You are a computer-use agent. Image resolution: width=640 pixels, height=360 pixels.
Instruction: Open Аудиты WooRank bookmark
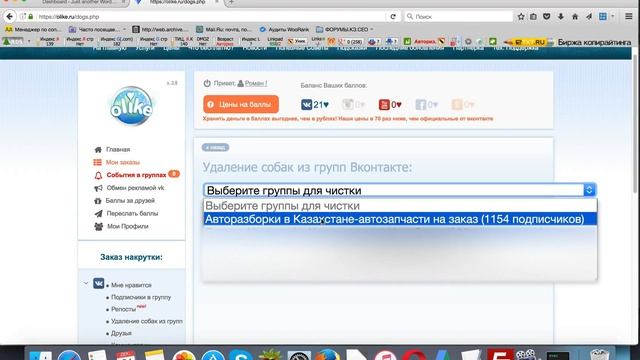pos(284,29)
